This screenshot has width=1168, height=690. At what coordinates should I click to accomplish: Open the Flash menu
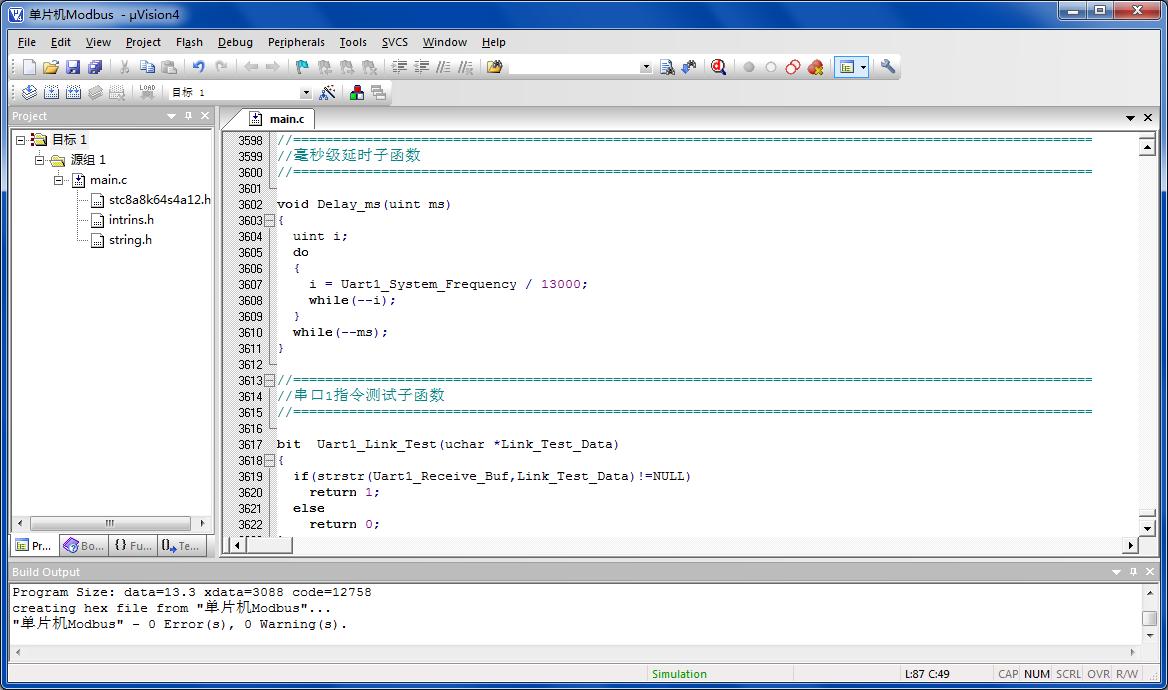pos(189,42)
